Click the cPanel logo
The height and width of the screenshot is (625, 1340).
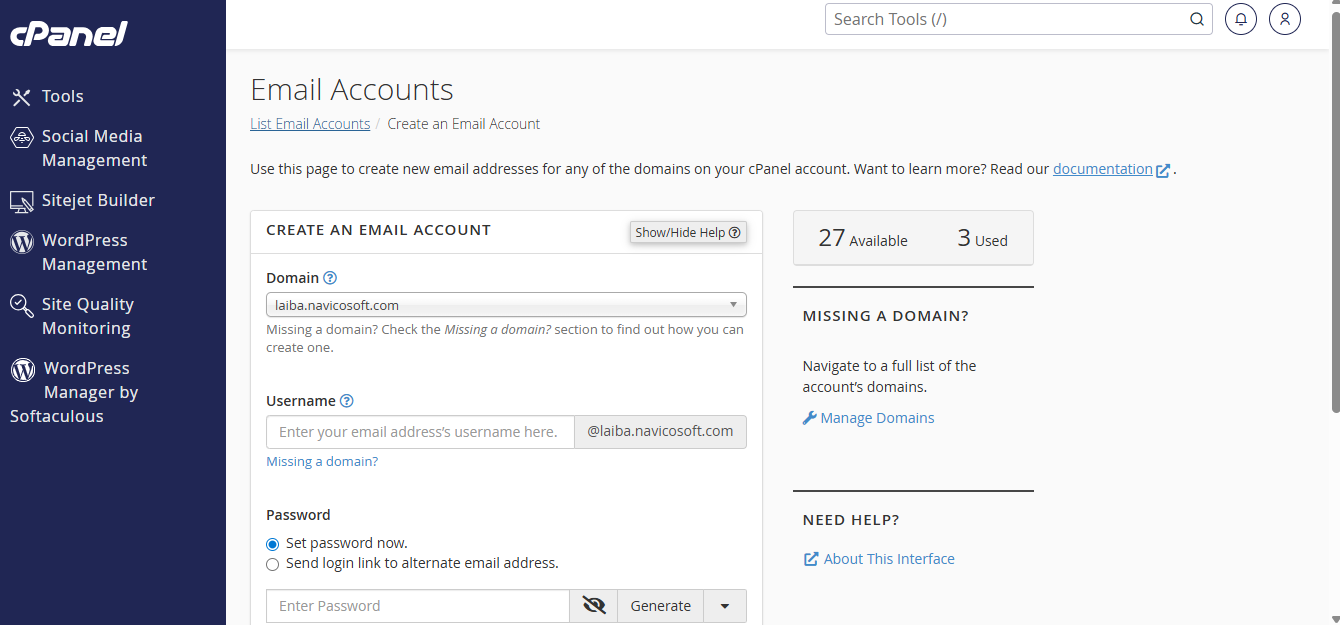pyautogui.click(x=69, y=34)
